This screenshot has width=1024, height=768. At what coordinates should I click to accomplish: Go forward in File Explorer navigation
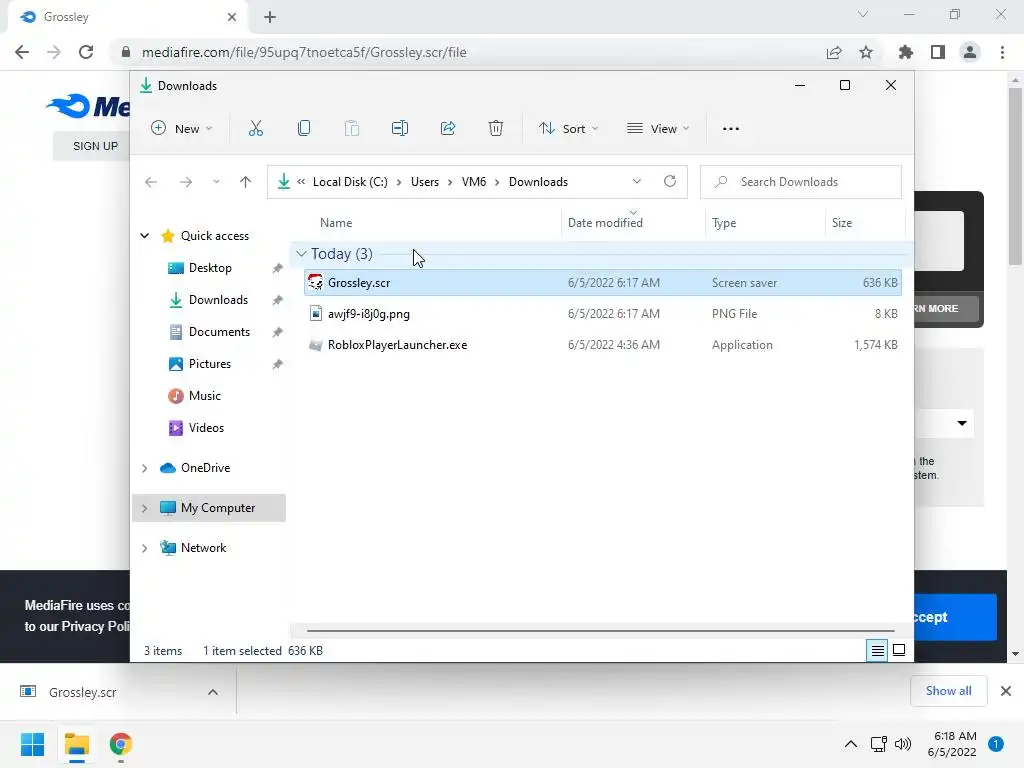tap(186, 182)
